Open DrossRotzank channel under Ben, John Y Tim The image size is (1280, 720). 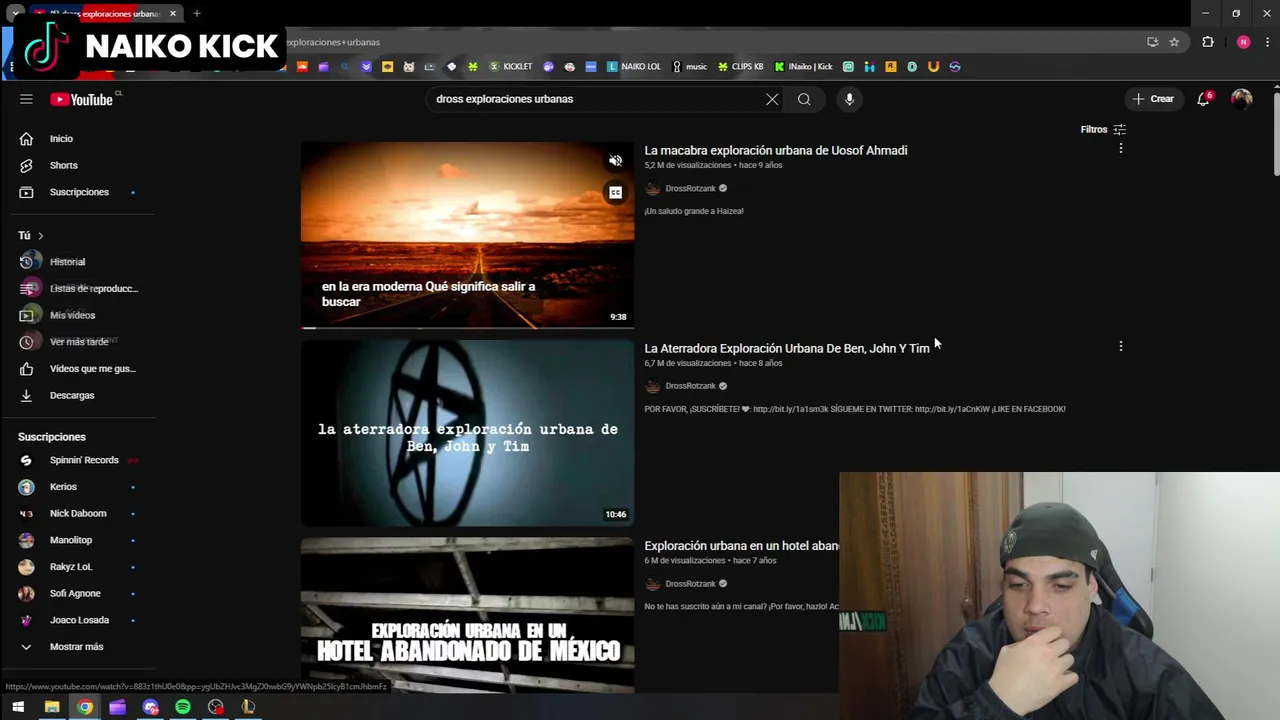[690, 386]
